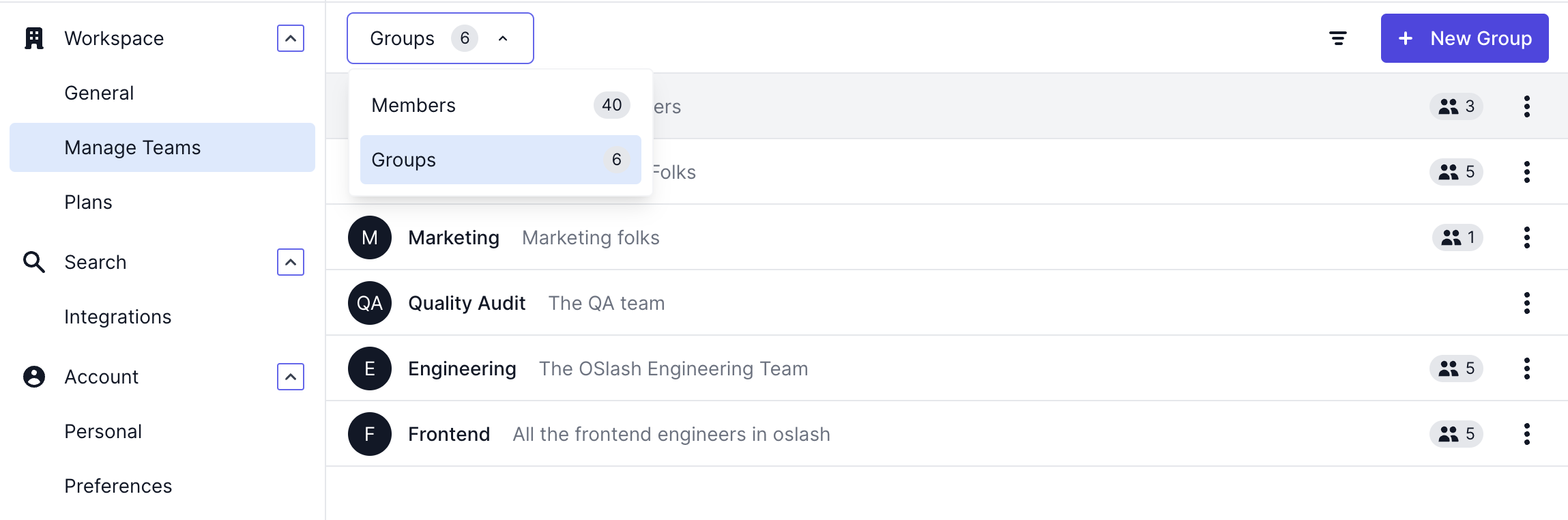
Task: Collapse the Search sidebar section
Action: point(291,262)
